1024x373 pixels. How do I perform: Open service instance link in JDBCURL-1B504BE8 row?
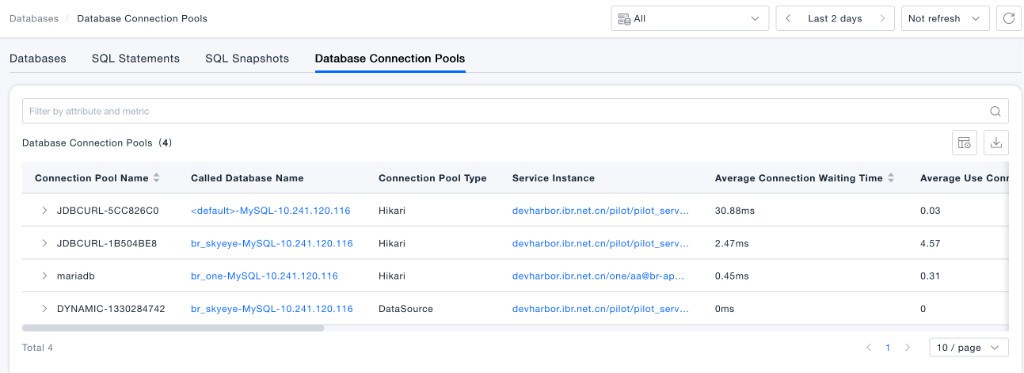[600, 243]
